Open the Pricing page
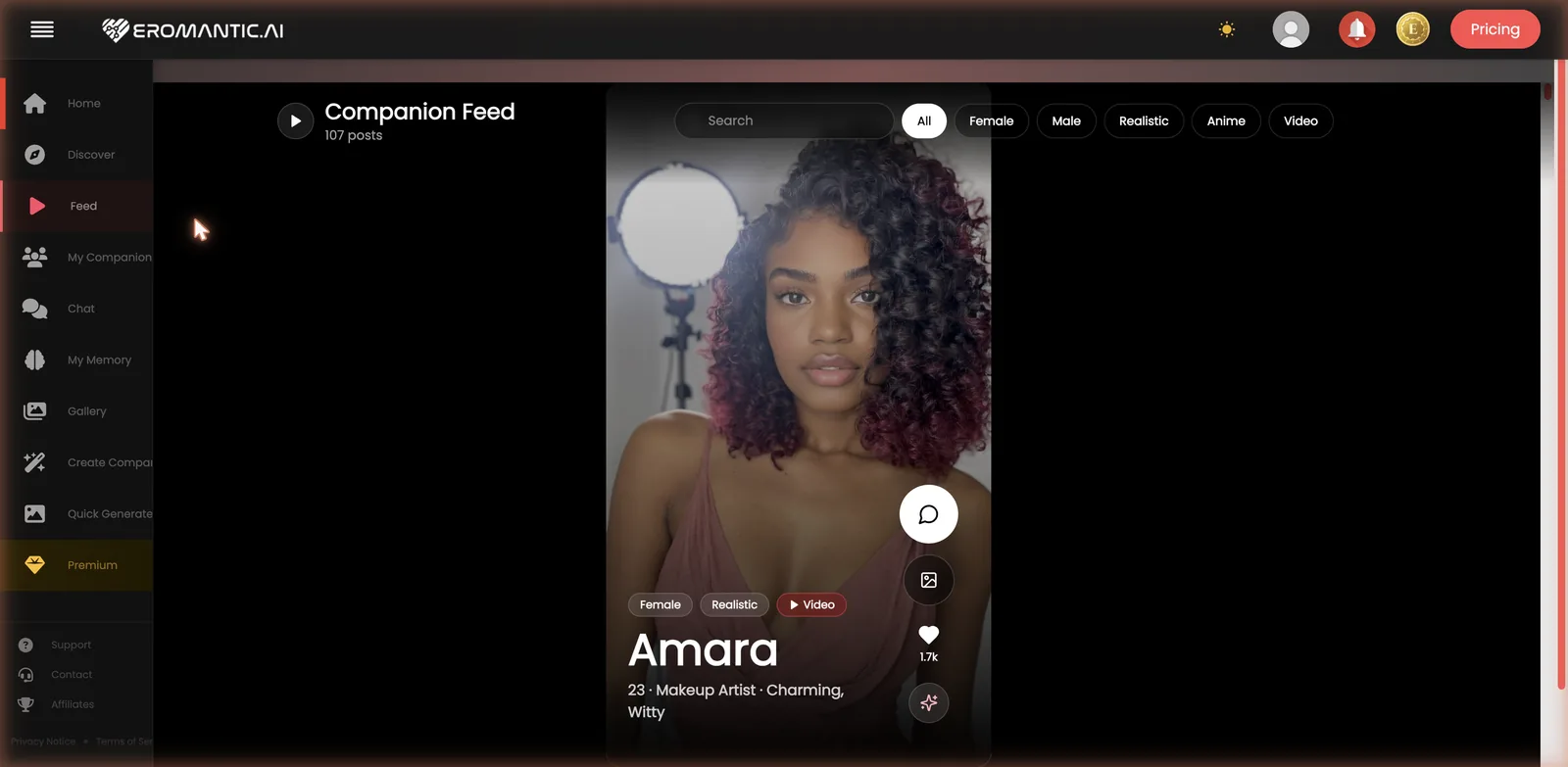The width and height of the screenshot is (1568, 767). (1494, 29)
